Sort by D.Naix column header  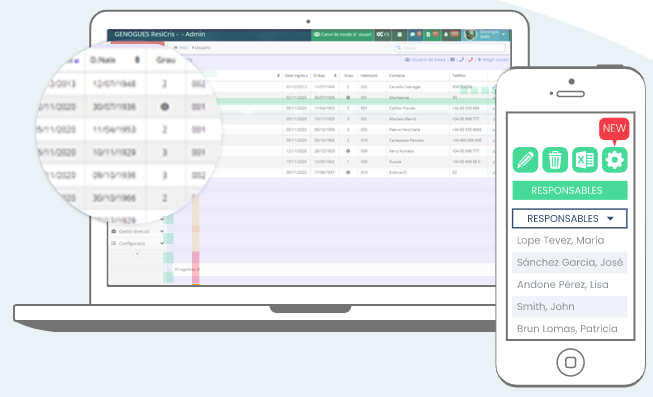coord(325,76)
